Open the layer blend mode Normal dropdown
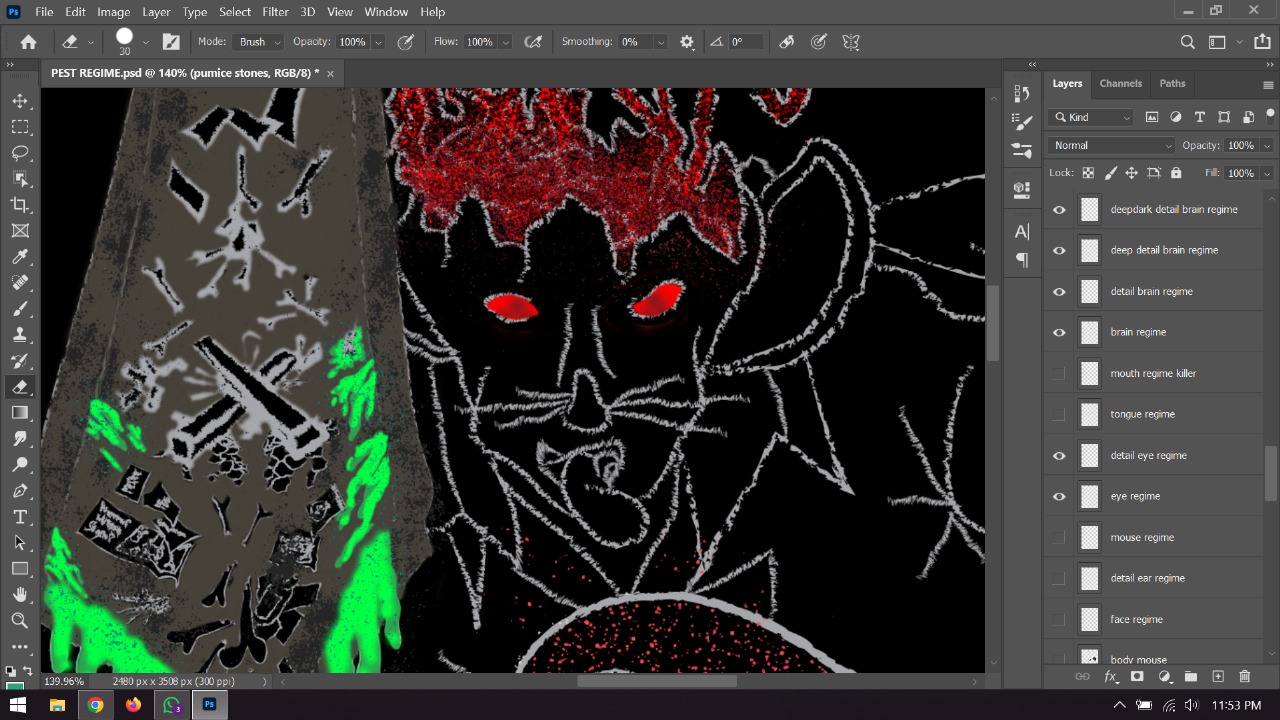This screenshot has height=720, width=1280. point(1111,145)
